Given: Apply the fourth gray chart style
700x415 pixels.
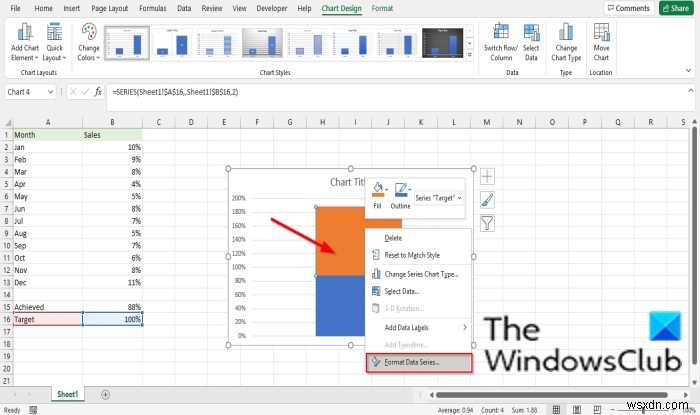Looking at the screenshot, I should pyautogui.click(x=262, y=43).
